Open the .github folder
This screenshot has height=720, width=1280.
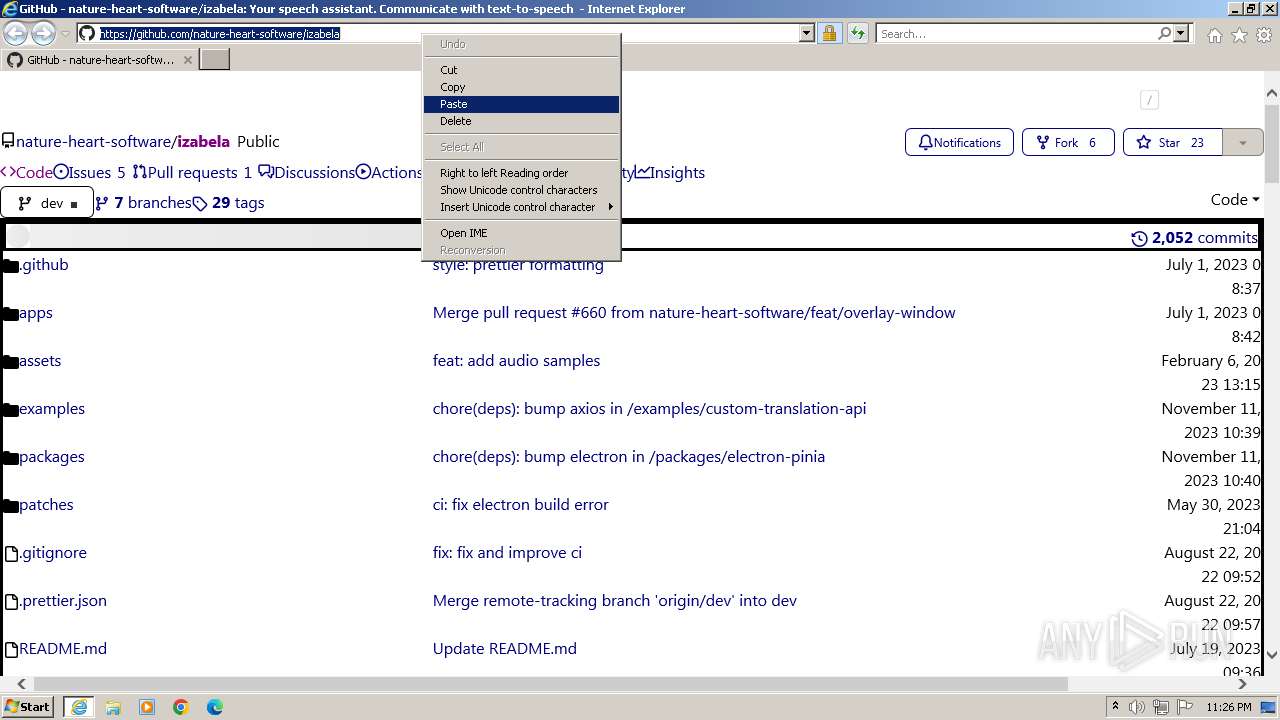coord(44,264)
